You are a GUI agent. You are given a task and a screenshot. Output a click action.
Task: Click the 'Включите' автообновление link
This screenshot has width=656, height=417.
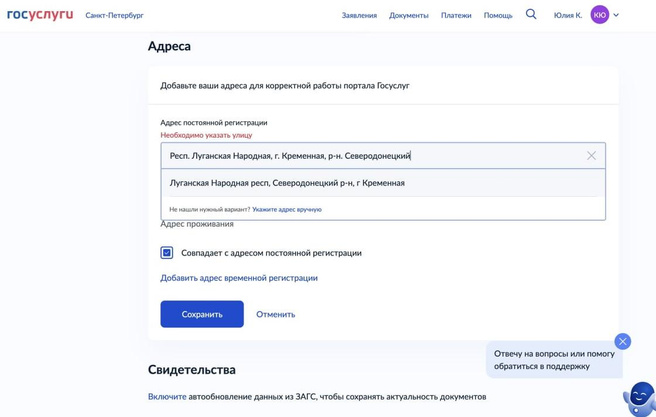(x=167, y=397)
